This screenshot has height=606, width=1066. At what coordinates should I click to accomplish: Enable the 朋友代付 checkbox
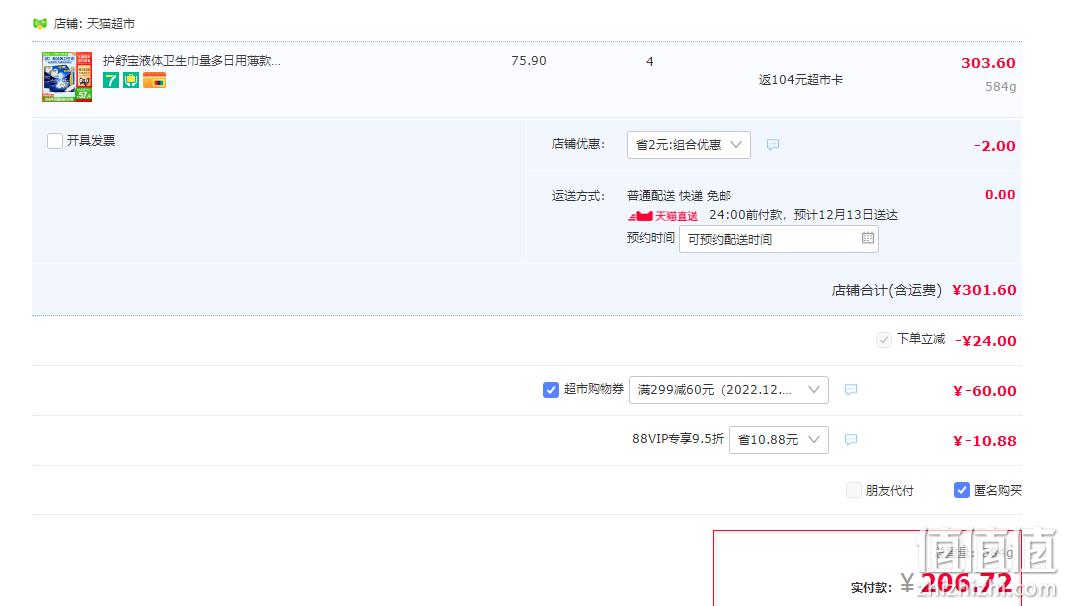(853, 490)
